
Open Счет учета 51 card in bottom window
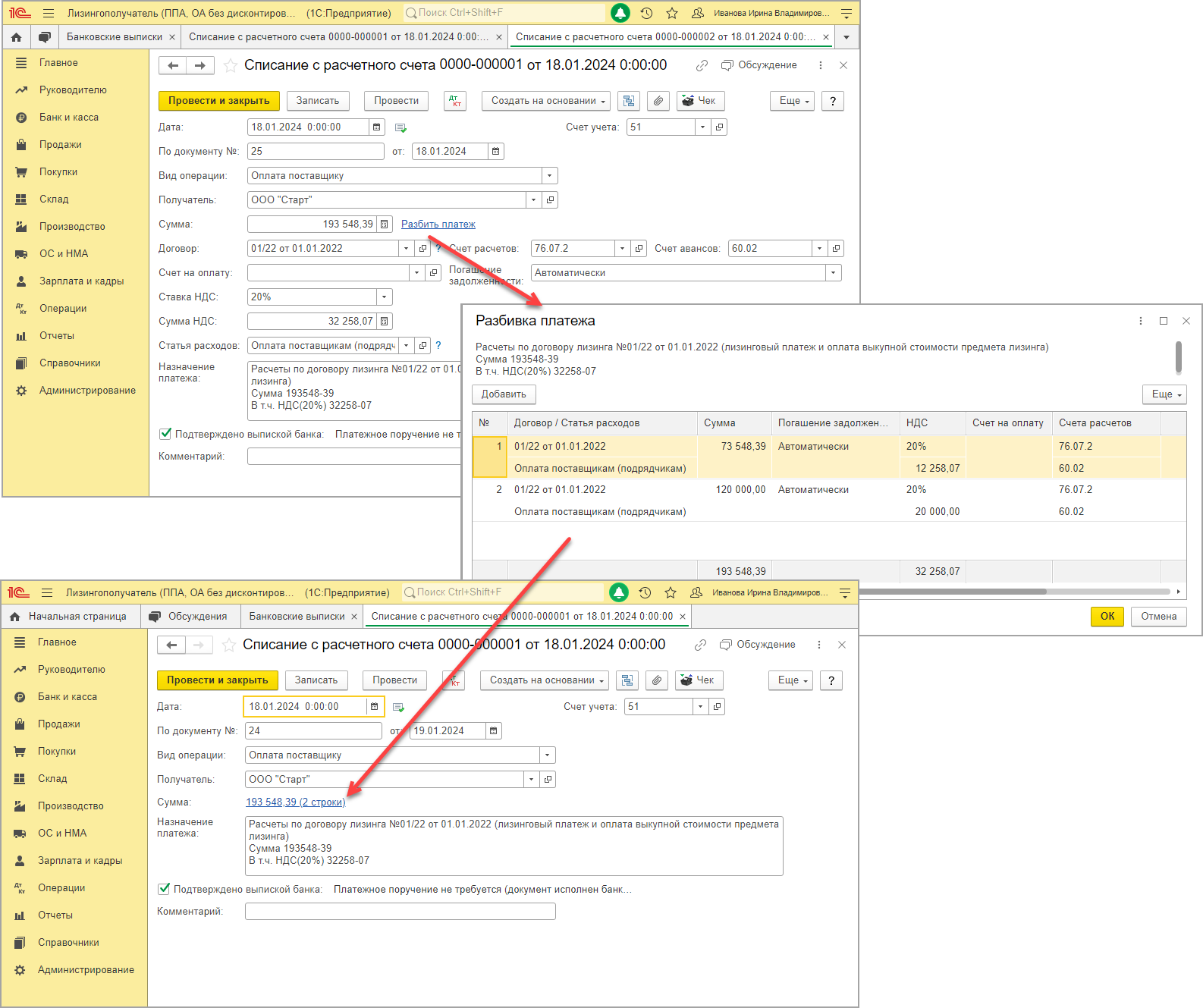718,707
